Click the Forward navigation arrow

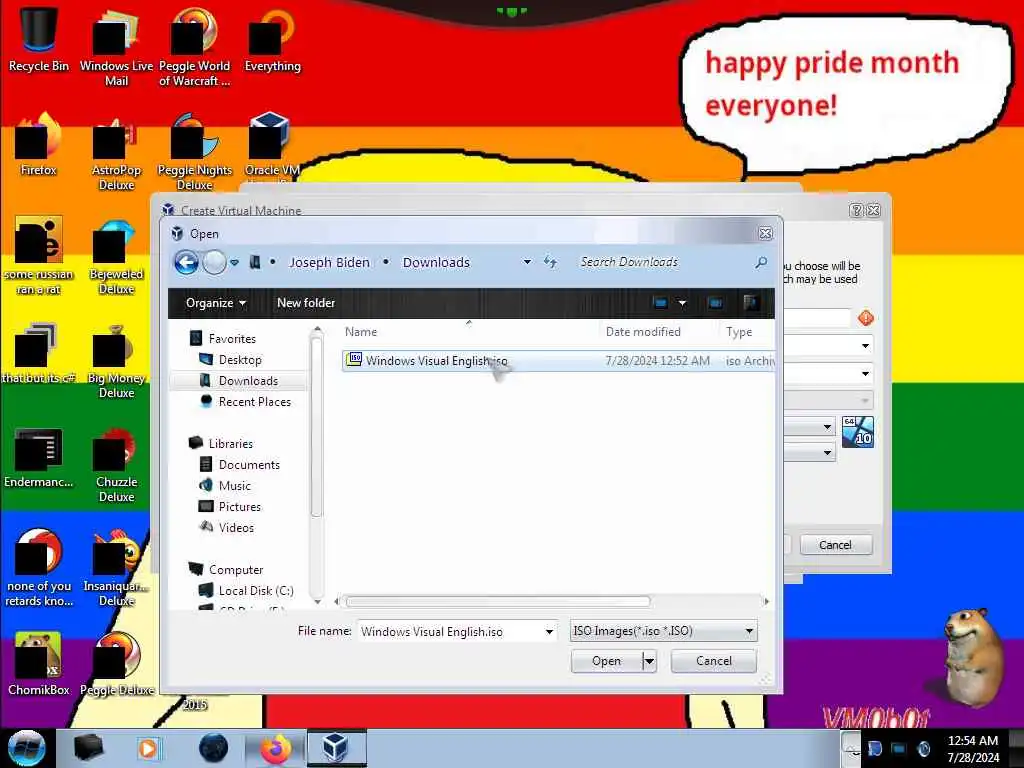pos(214,263)
